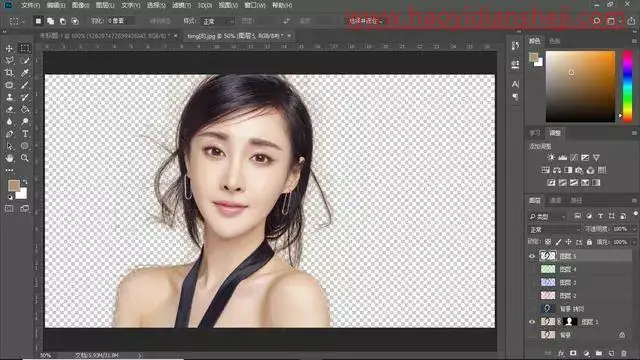Viewport: 640px width, 360px height.
Task: Open Layers panel flyout menu
Action: [634, 200]
